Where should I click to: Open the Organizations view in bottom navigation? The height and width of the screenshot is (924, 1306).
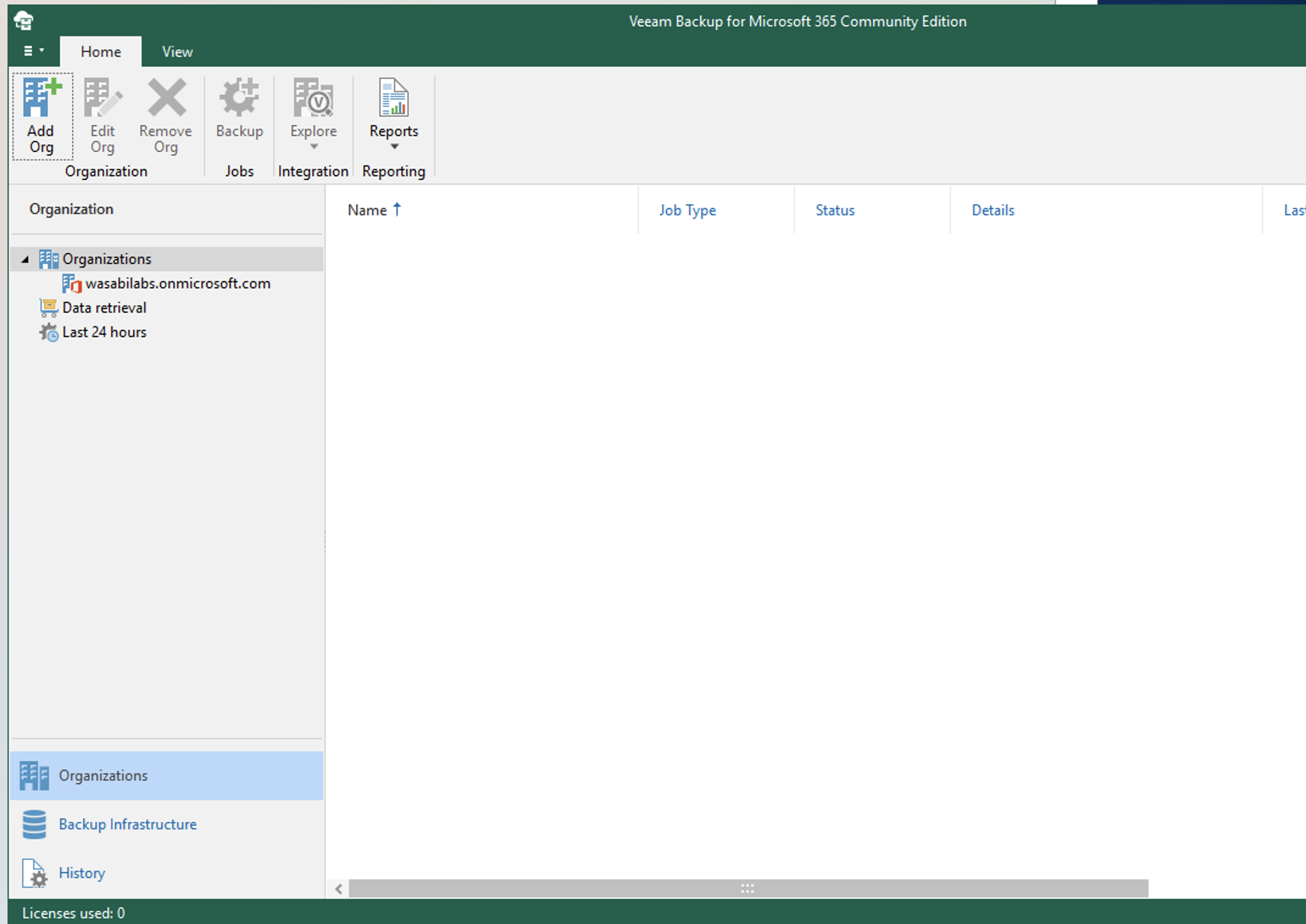click(x=167, y=776)
